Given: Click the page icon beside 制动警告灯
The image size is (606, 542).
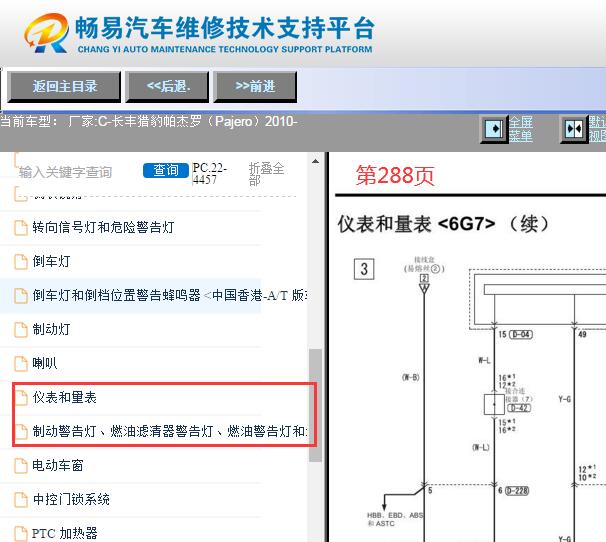Looking at the screenshot, I should point(21,431).
